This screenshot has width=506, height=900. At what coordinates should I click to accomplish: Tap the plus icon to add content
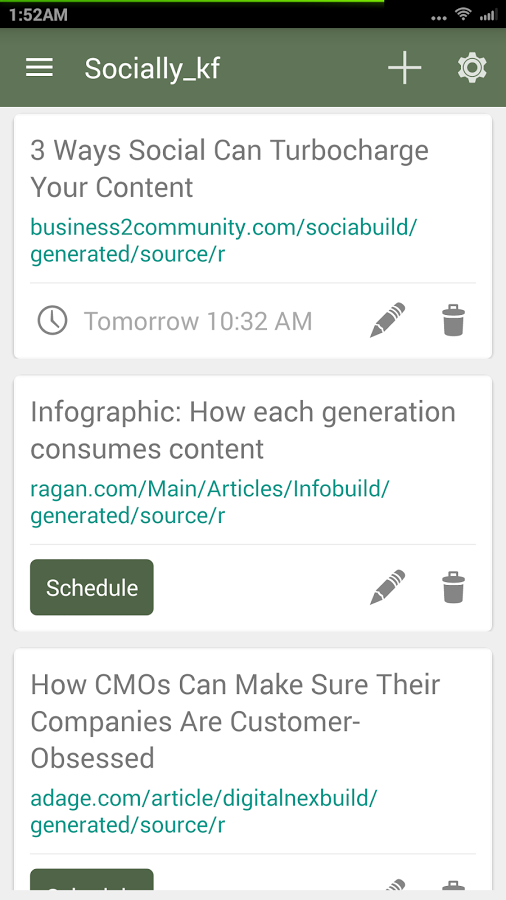pos(404,68)
